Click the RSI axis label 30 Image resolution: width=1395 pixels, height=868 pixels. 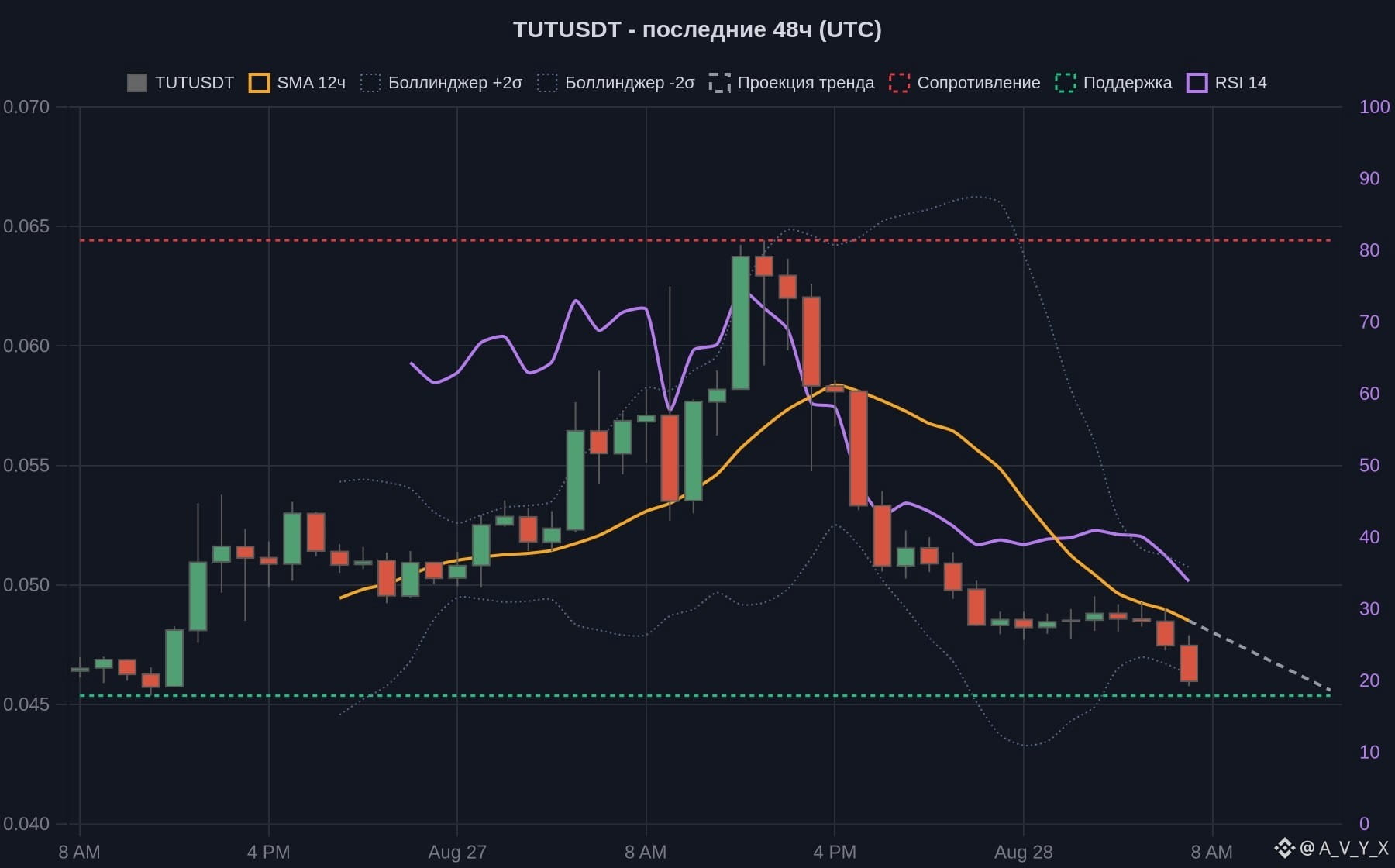pos(1369,609)
